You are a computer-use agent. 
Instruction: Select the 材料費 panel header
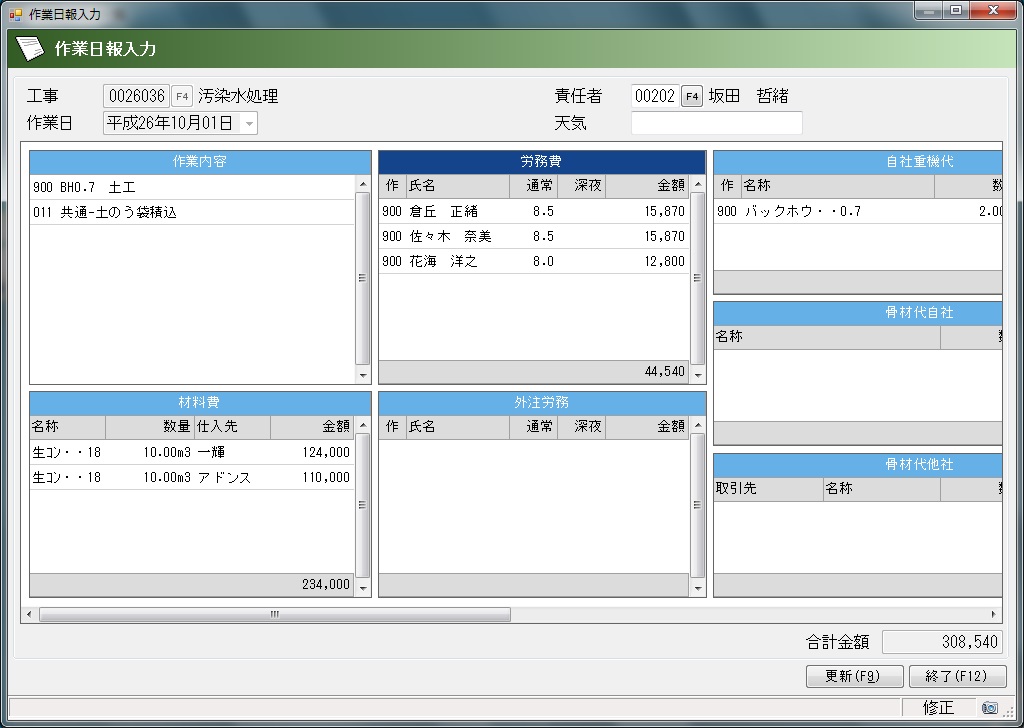click(x=199, y=402)
